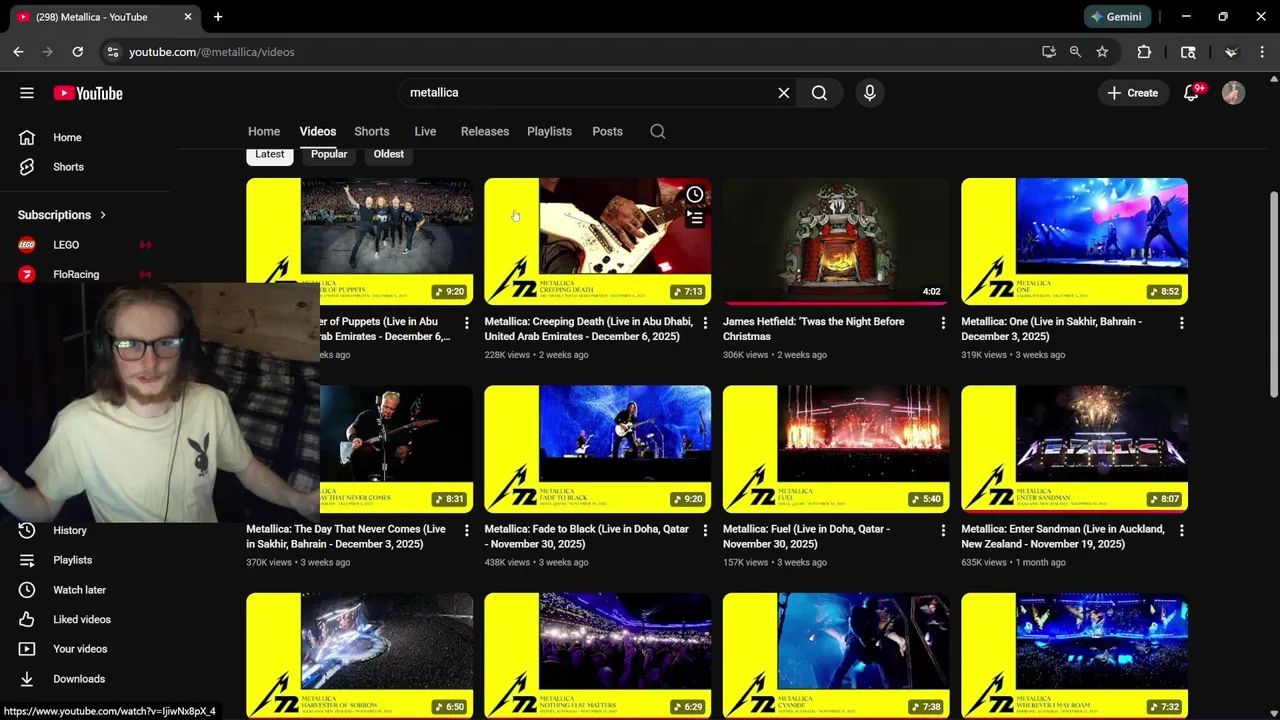Open Playlists in the sidebar
This screenshot has height=720, width=1280.
coord(72,560)
